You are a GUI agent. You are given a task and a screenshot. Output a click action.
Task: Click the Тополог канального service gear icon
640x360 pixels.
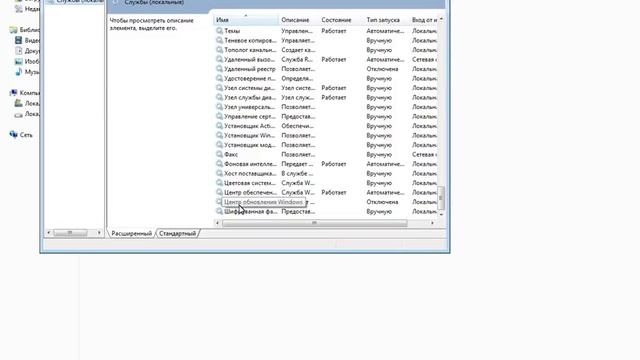coord(219,50)
